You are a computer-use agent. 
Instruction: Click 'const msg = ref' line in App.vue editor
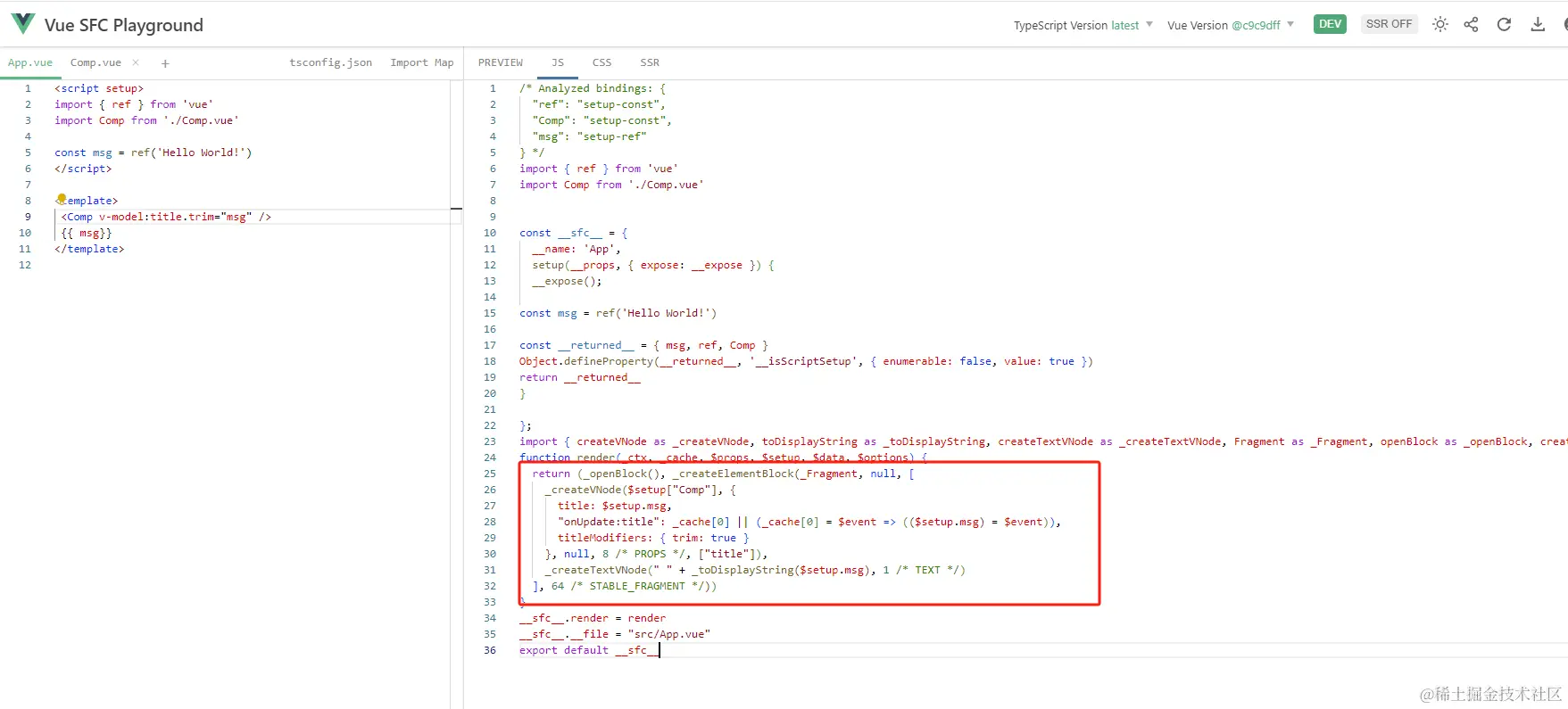click(x=153, y=153)
